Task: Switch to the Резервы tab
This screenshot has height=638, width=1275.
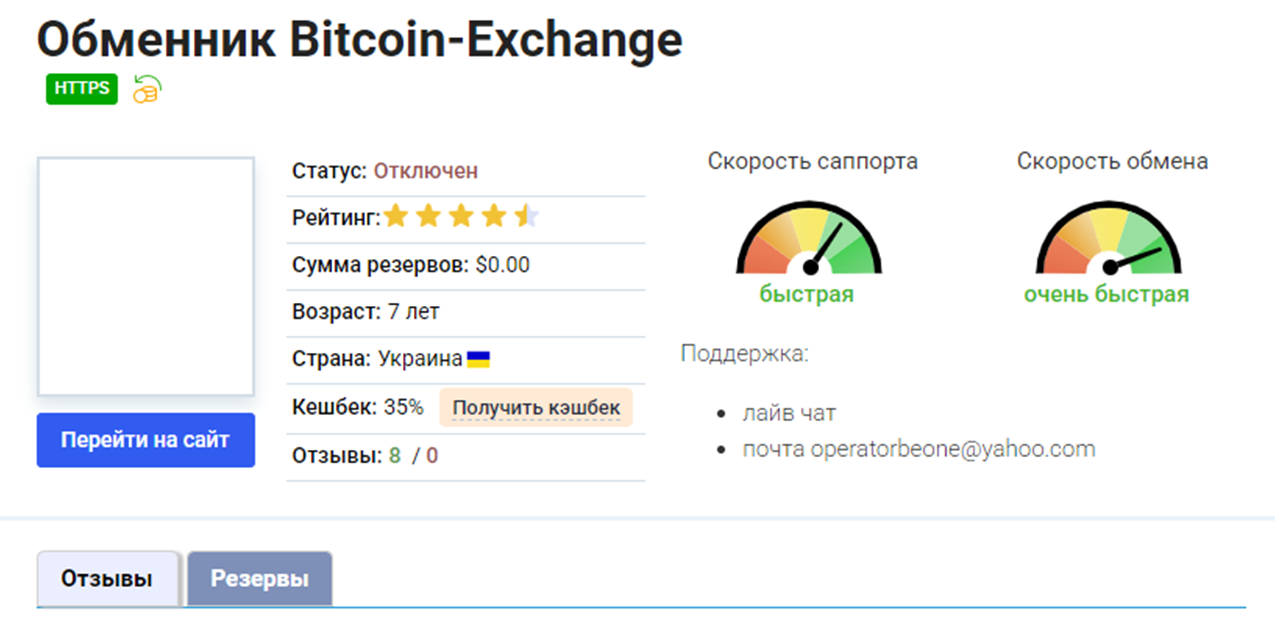Action: pos(259,579)
